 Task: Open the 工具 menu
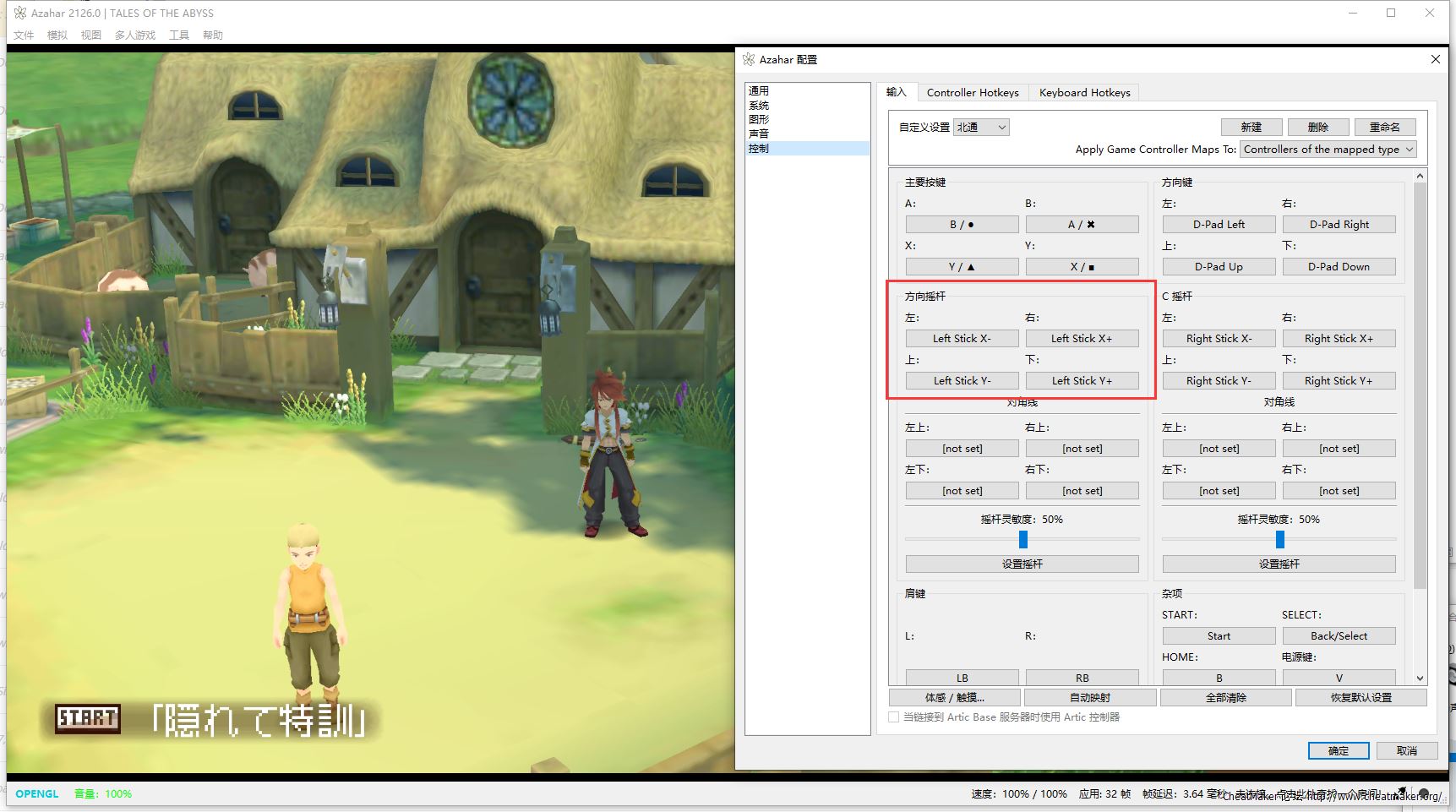pyautogui.click(x=179, y=35)
